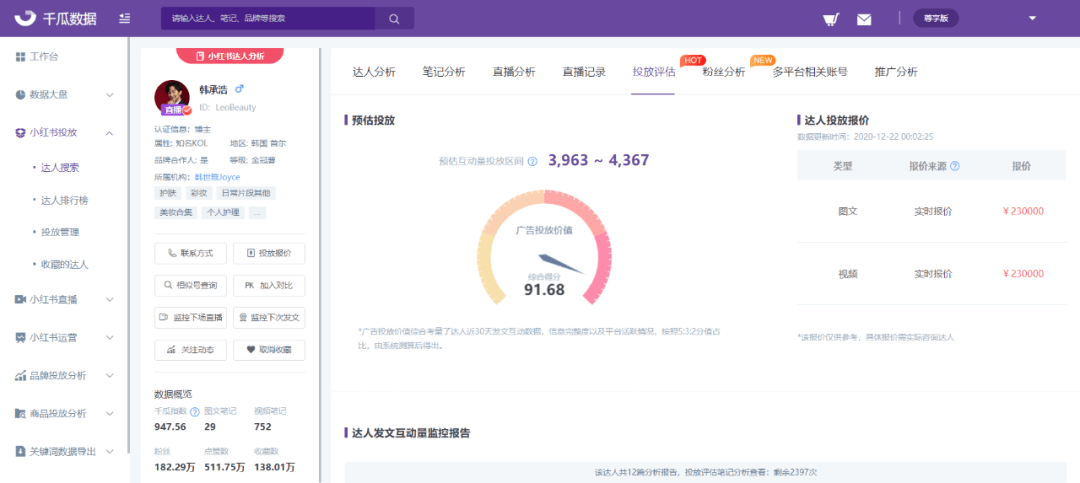Toggle 监控下场直播 monitoring button
The image size is (1080, 483).
[191, 318]
